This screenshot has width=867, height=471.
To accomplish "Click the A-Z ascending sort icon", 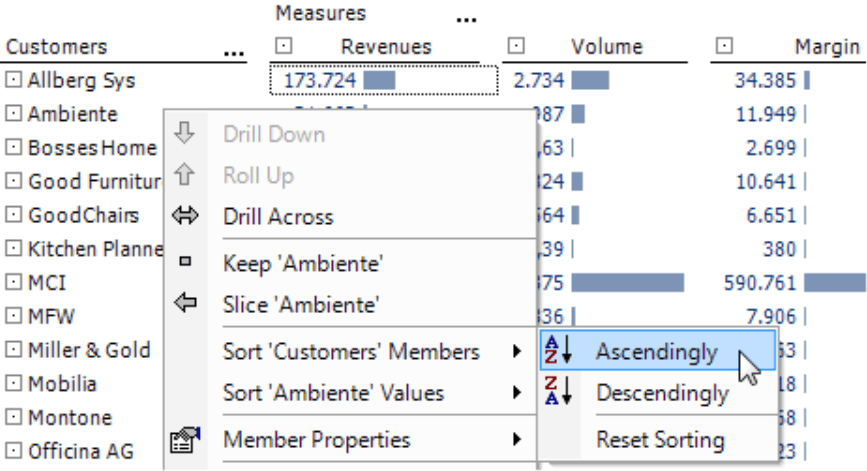I will pyautogui.click(x=558, y=350).
